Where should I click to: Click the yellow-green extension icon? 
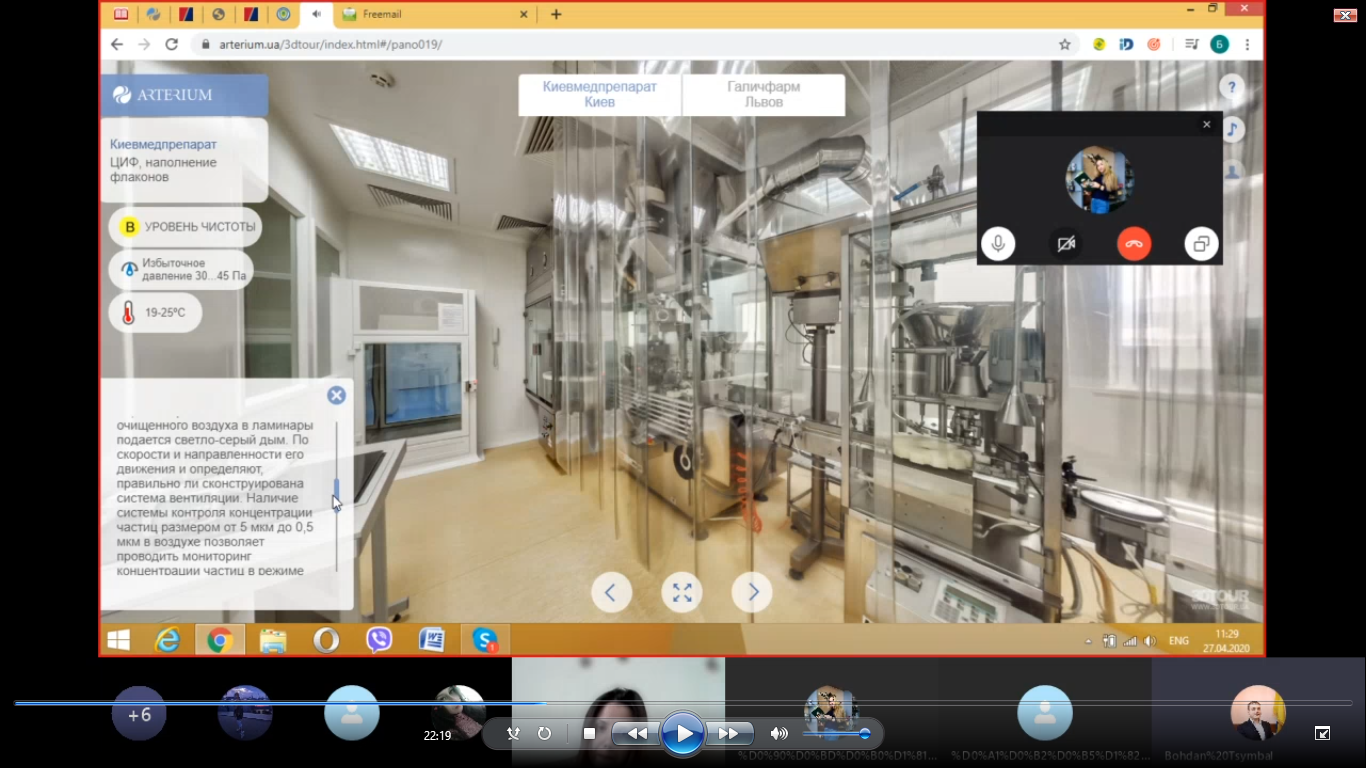point(1099,44)
